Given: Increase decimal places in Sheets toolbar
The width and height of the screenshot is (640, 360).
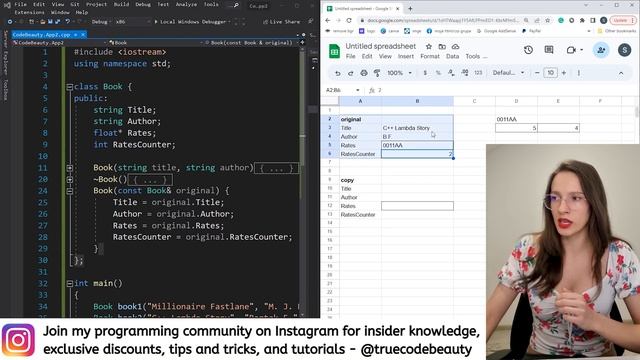Looking at the screenshot, I should pos(465,73).
